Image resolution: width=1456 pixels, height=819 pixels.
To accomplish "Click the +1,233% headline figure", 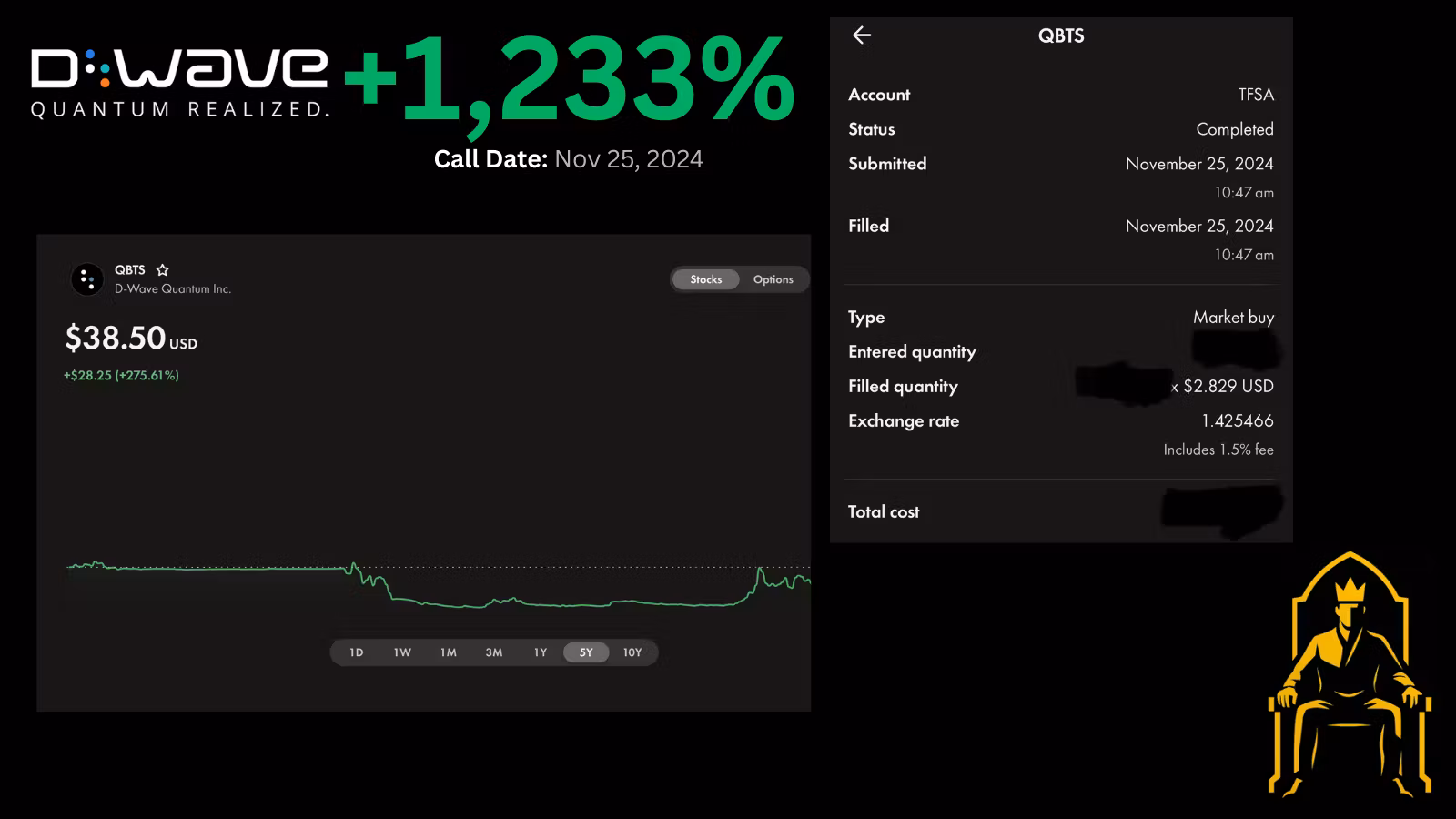I will [x=569, y=82].
